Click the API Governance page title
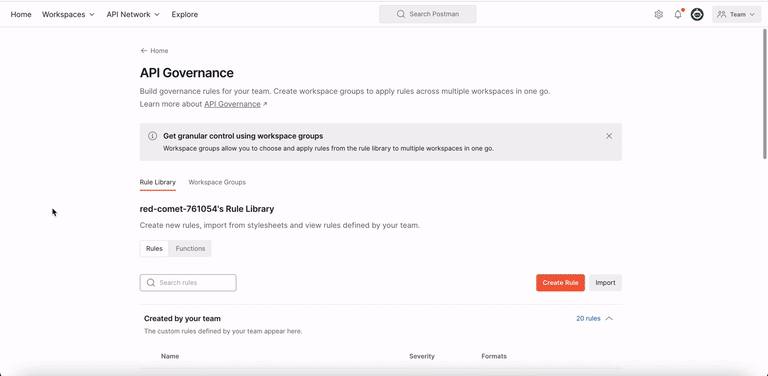 (x=187, y=73)
